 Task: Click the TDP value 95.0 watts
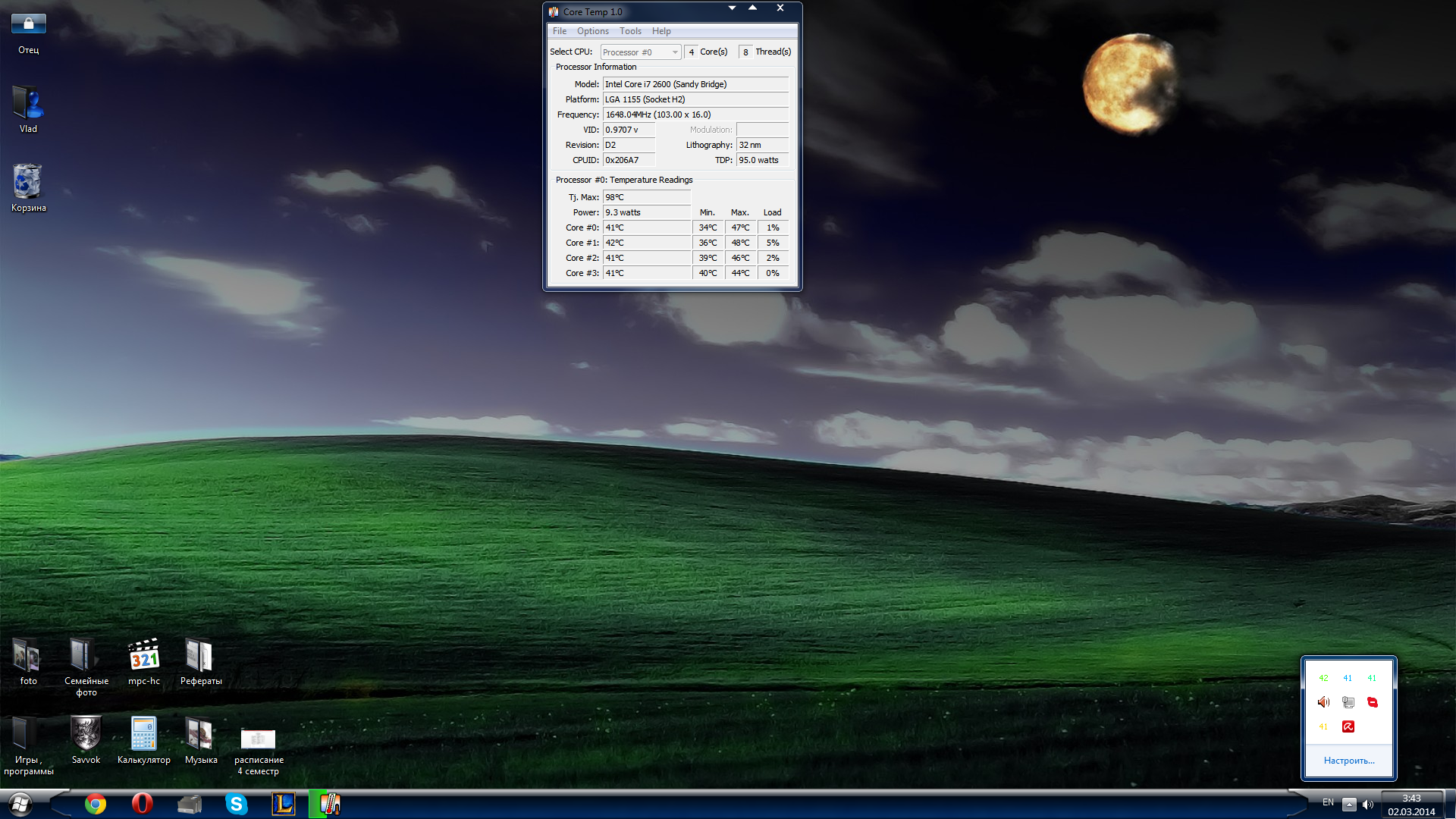pyautogui.click(x=763, y=160)
